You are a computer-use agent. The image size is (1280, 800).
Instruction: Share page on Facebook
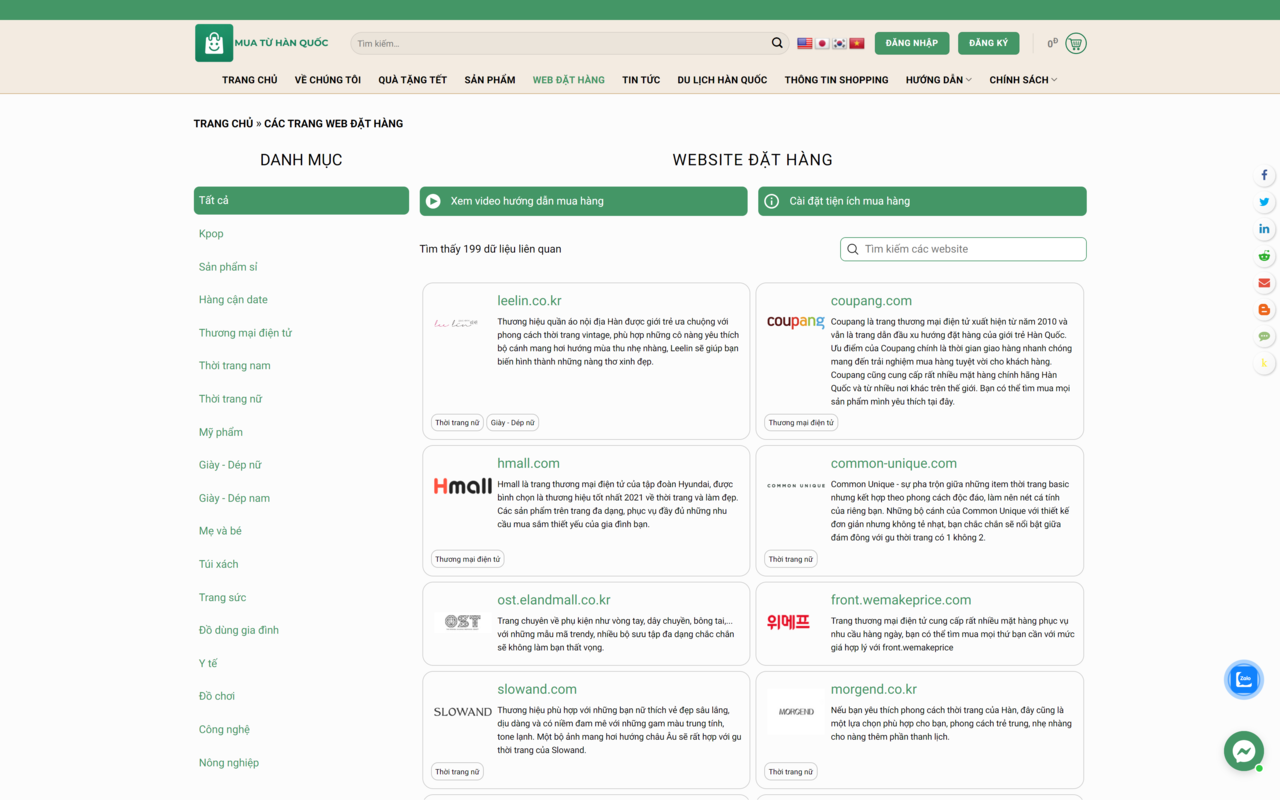(1264, 175)
